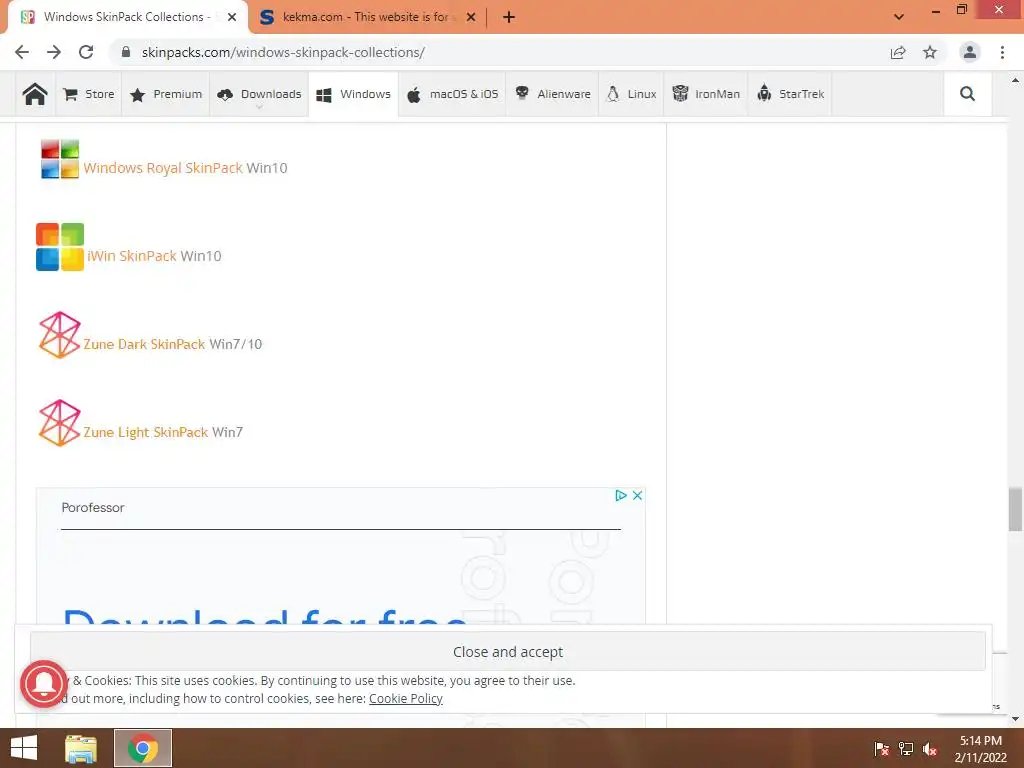Open the Windows Start menu
Screen dimensions: 1024x768
pyautogui.click(x=24, y=748)
